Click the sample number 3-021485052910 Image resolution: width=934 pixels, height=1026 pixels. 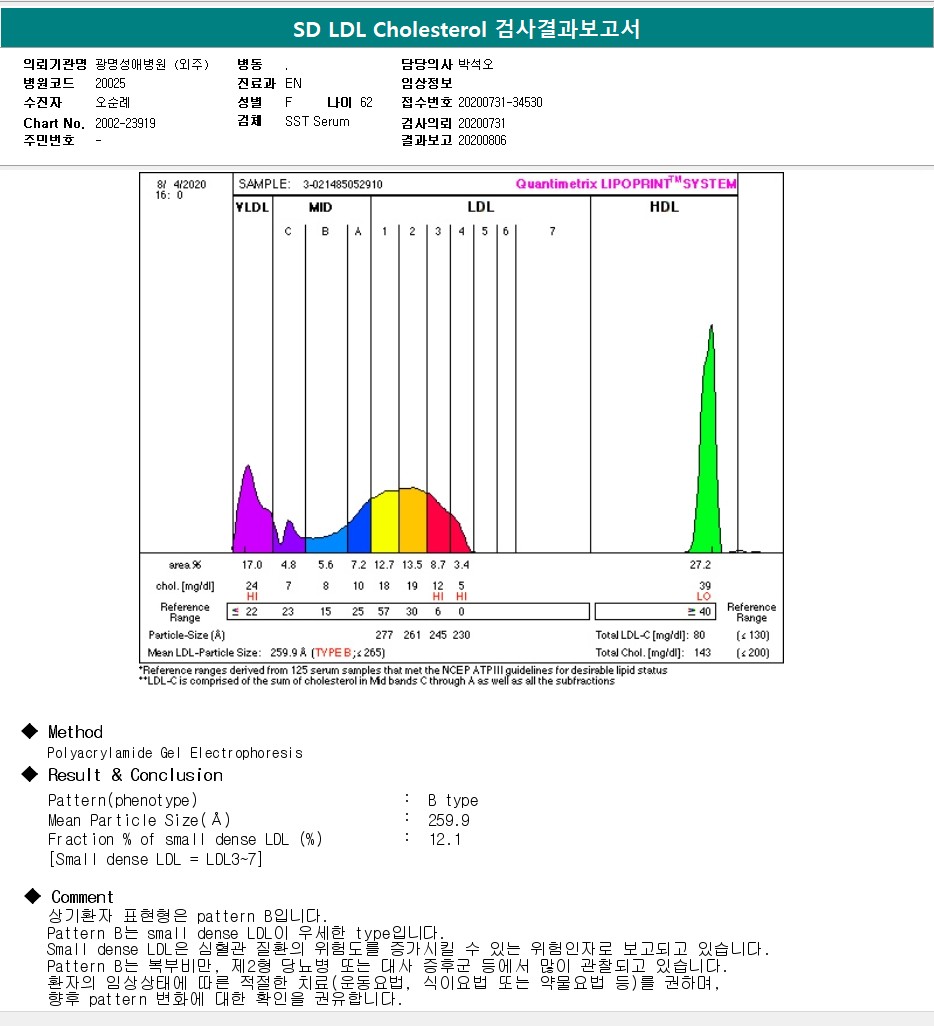(x=342, y=184)
